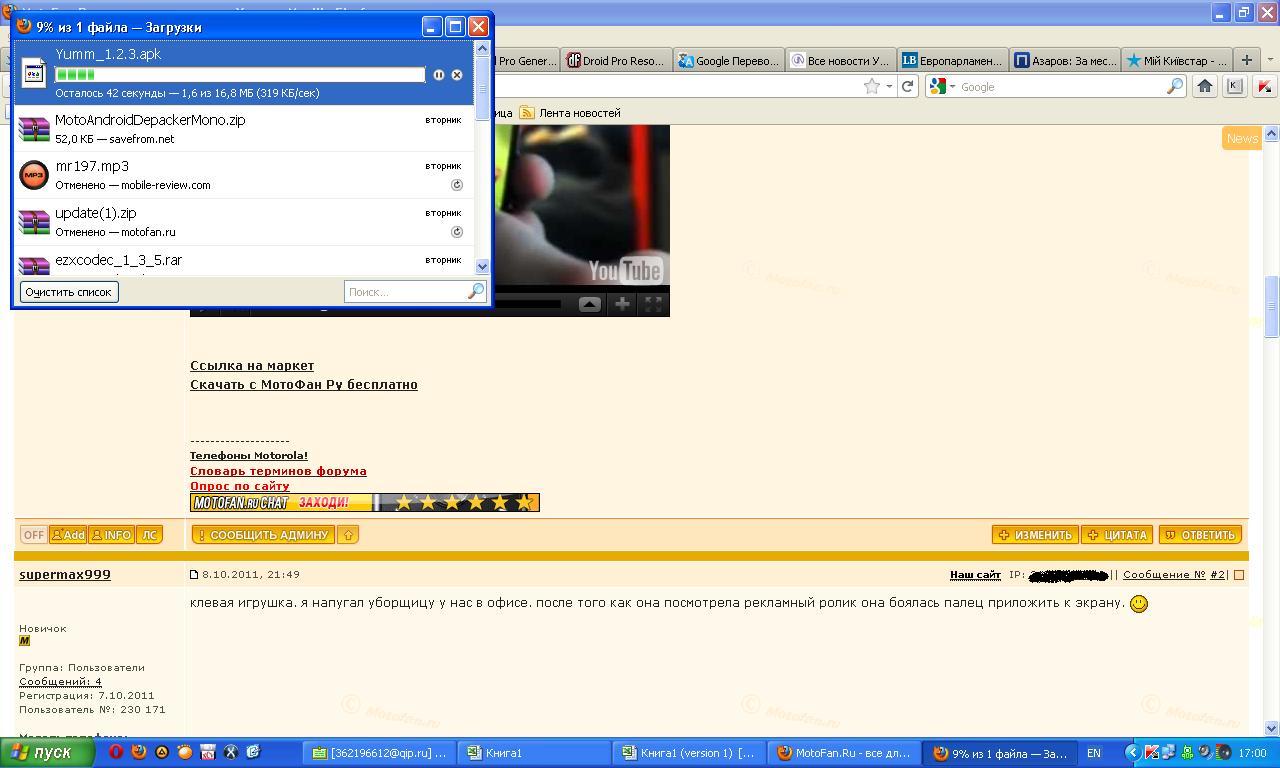Click the K toolbar button beside Home
The width and height of the screenshot is (1280, 768).
(x=1235, y=86)
